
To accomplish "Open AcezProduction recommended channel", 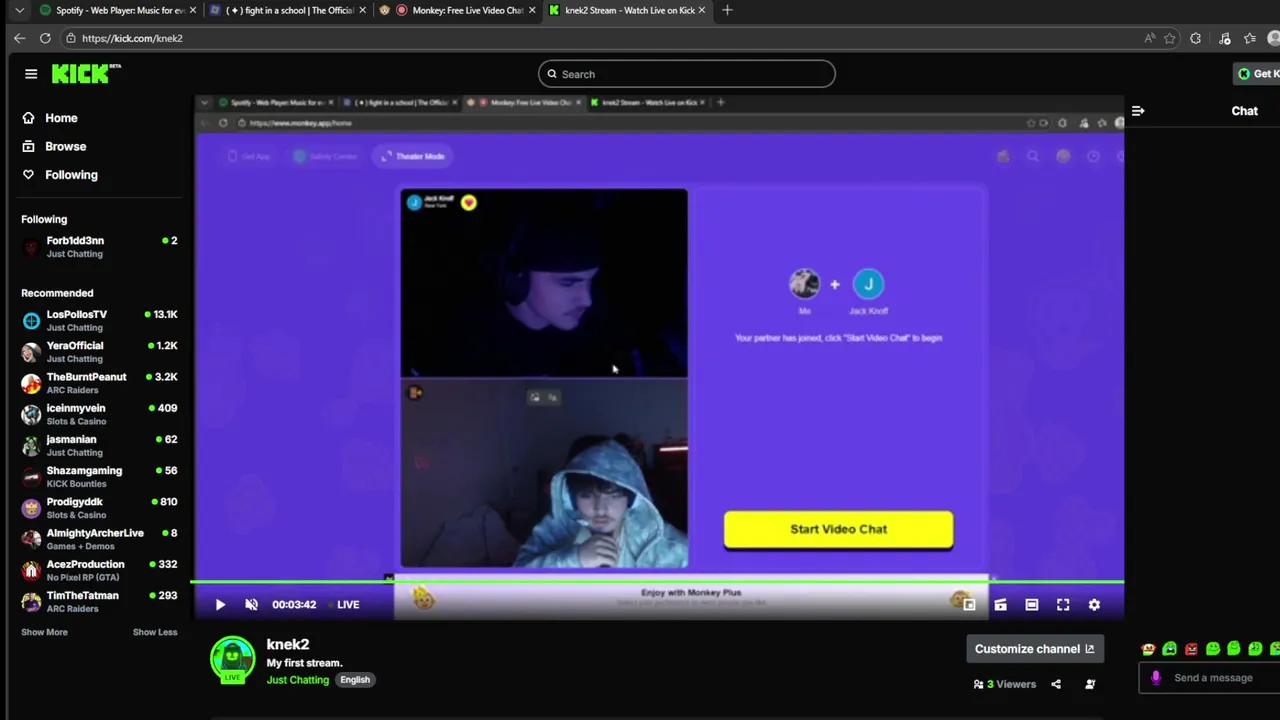I will point(99,570).
